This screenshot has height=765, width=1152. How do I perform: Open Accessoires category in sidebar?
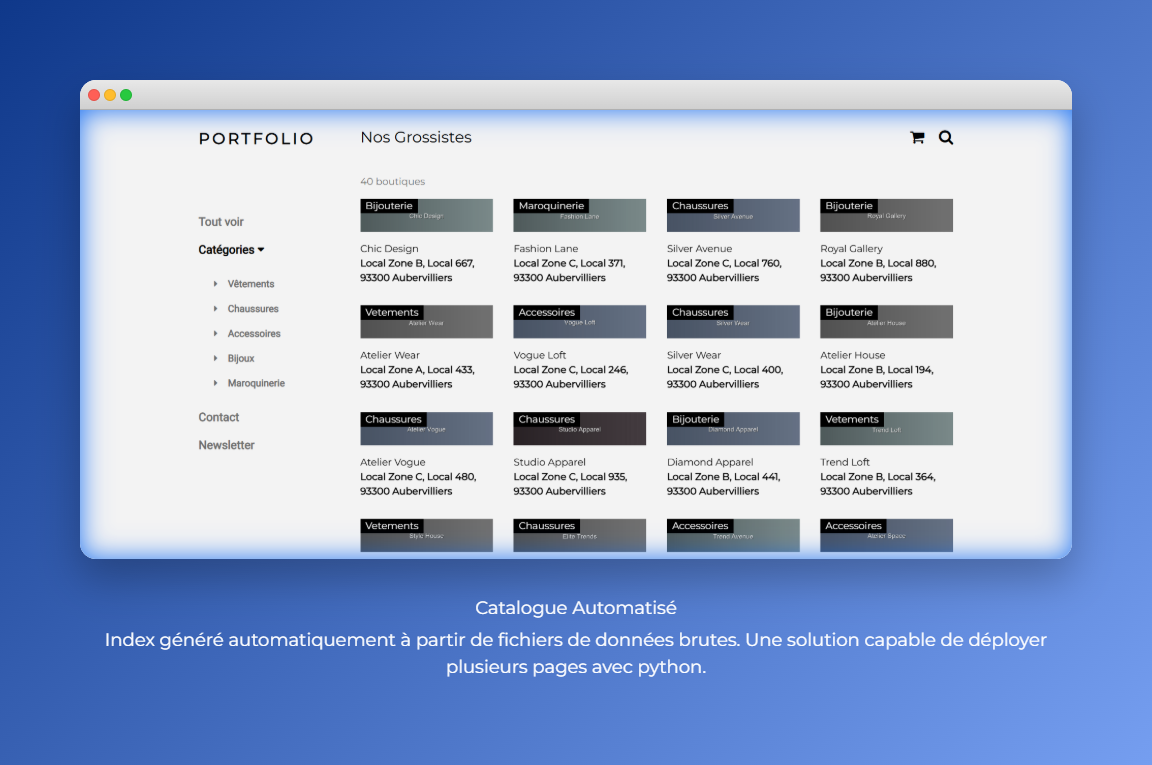point(254,334)
